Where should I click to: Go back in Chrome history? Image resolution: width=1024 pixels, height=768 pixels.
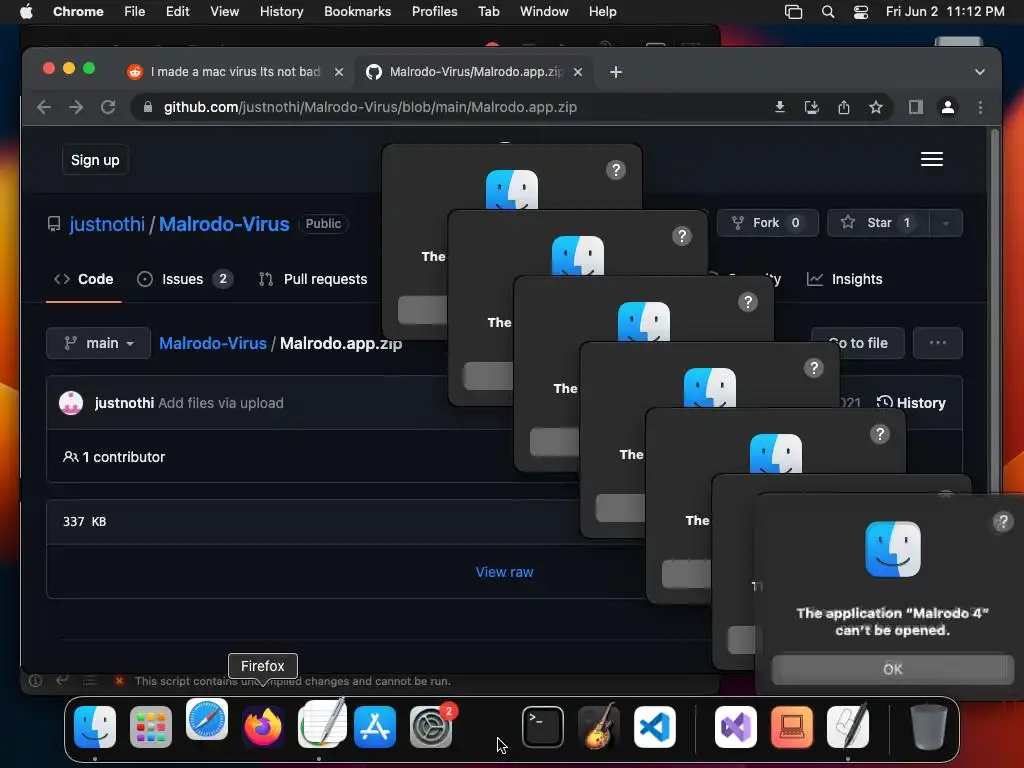[44, 107]
